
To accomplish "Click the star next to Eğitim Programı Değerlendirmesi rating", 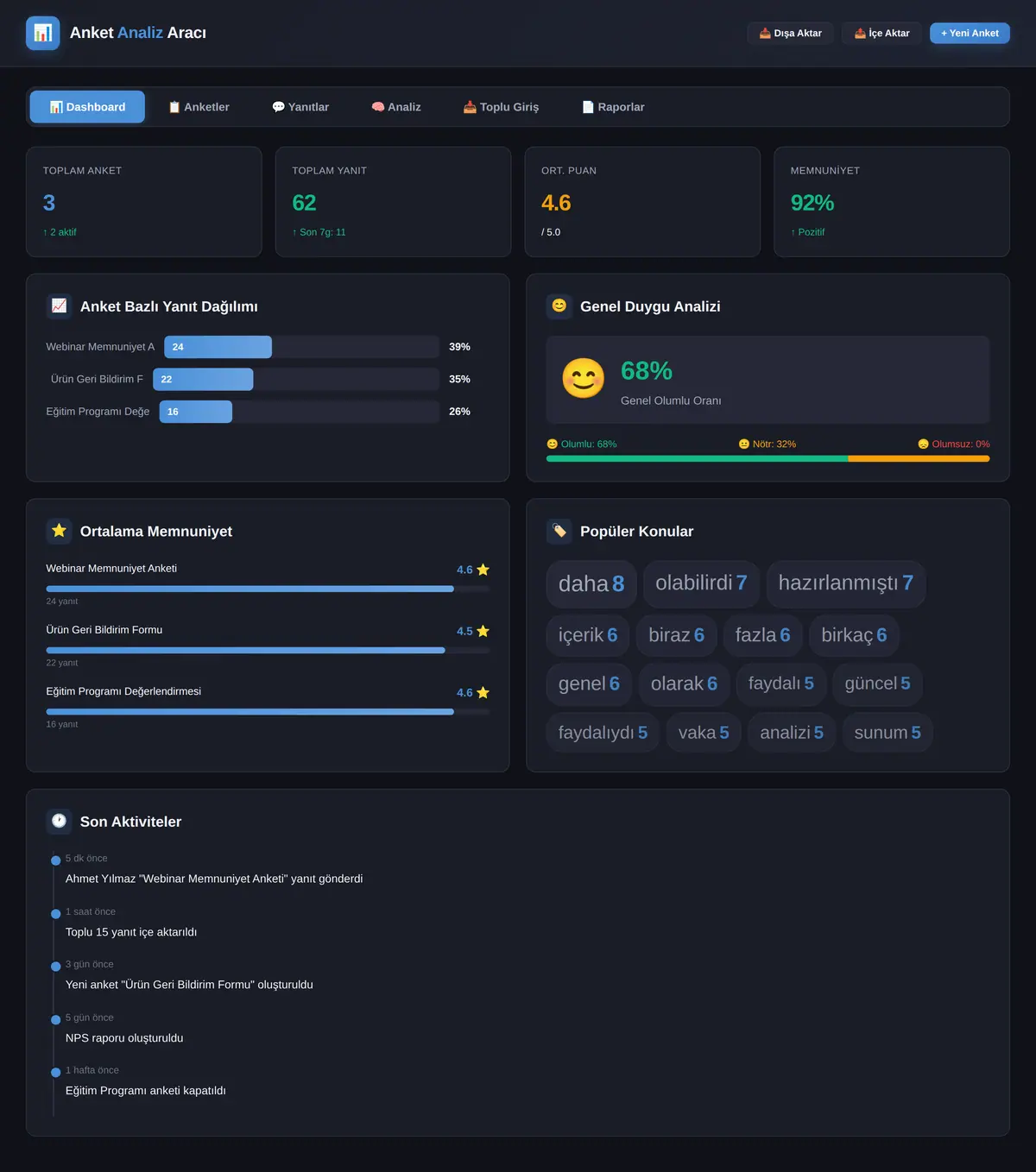I will (483, 692).
